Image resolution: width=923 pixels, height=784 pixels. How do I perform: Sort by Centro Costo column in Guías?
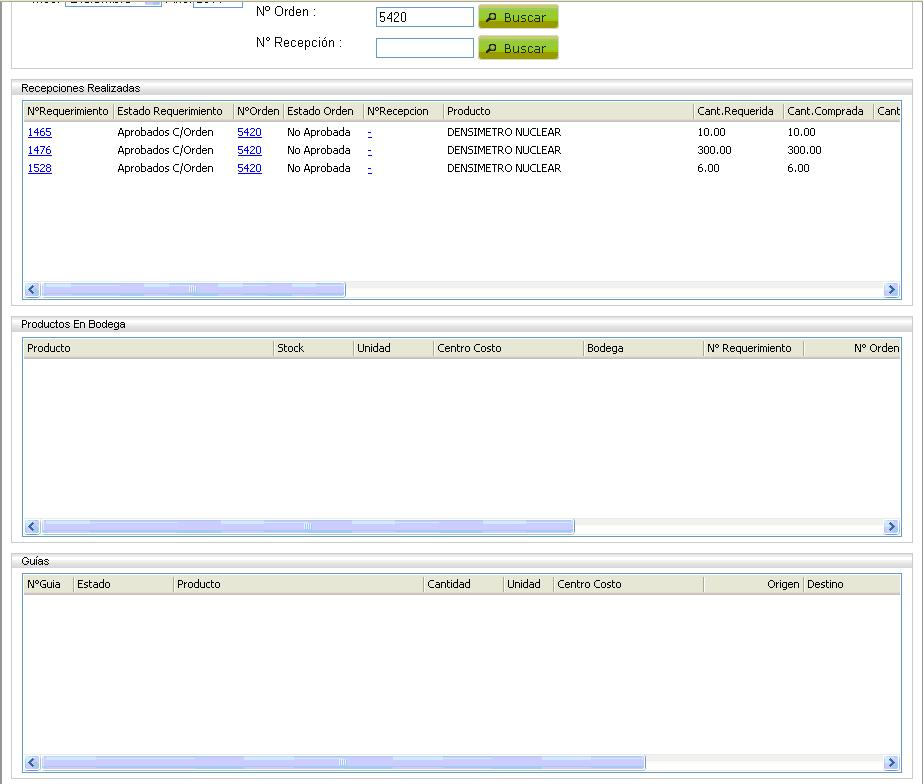[628, 584]
